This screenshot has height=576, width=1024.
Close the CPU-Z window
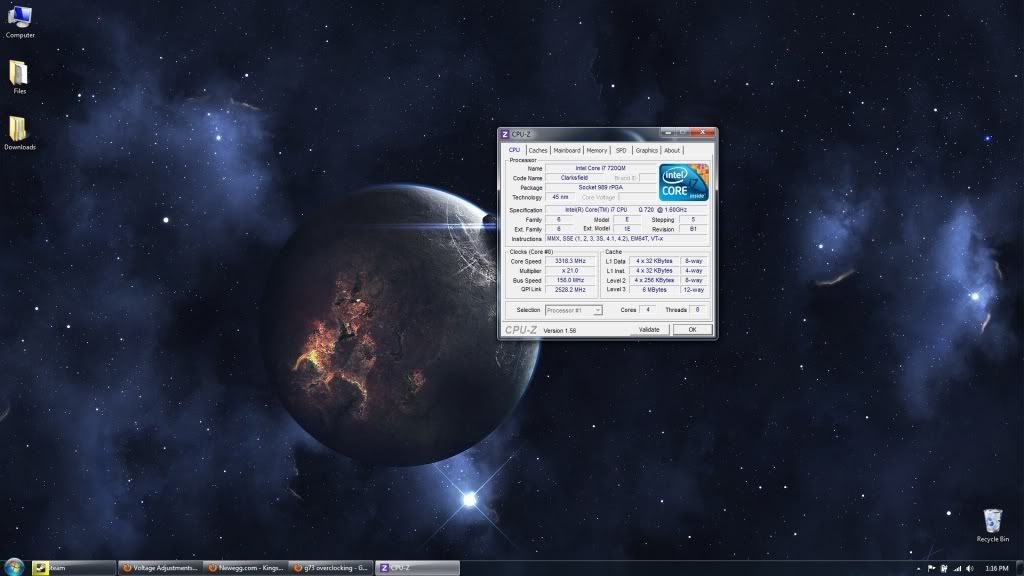(703, 133)
